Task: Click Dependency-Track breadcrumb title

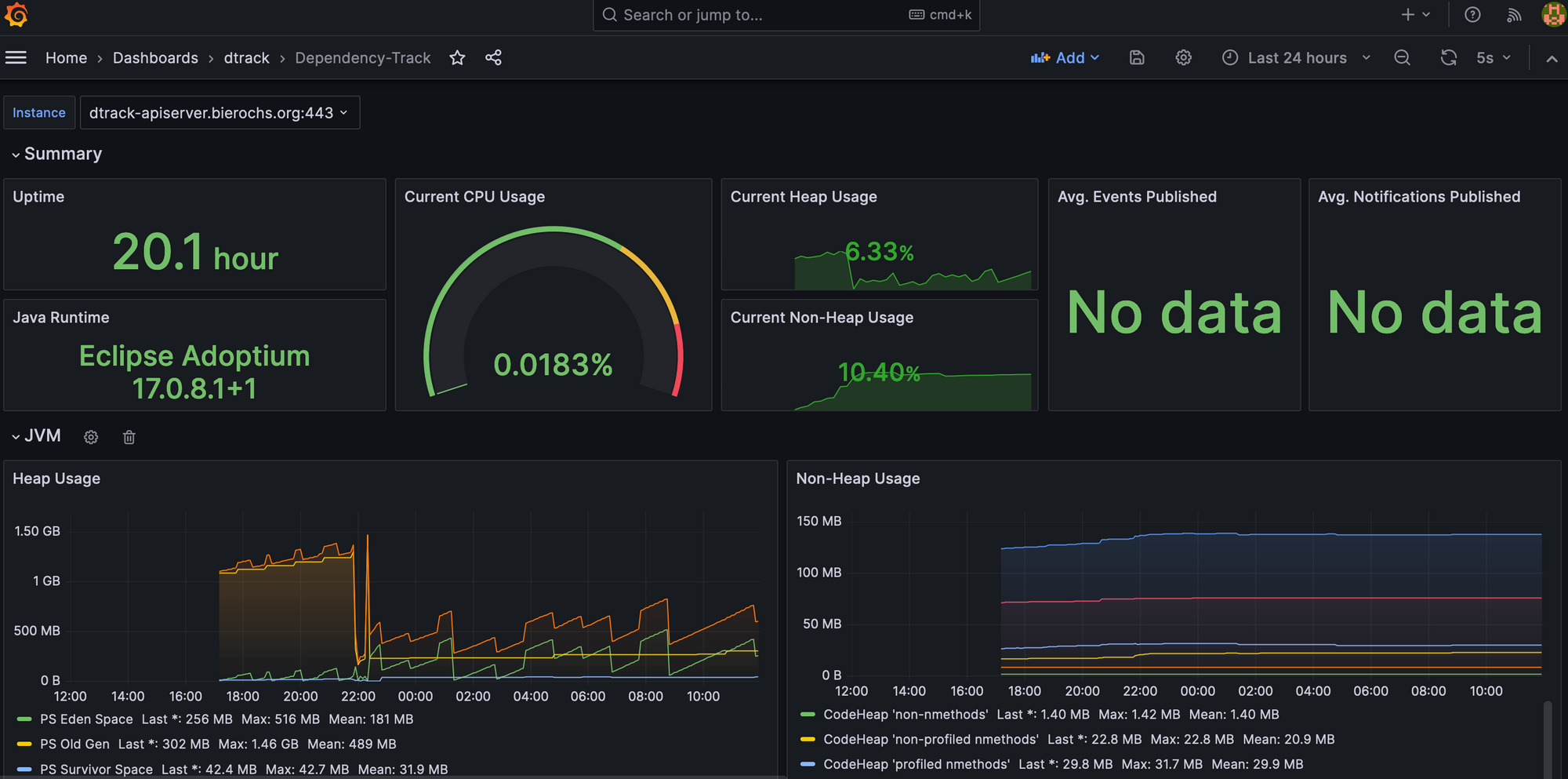Action: 363,58
